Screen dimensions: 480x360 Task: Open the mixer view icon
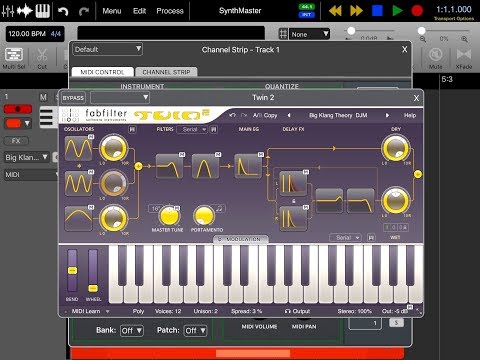coord(8,11)
